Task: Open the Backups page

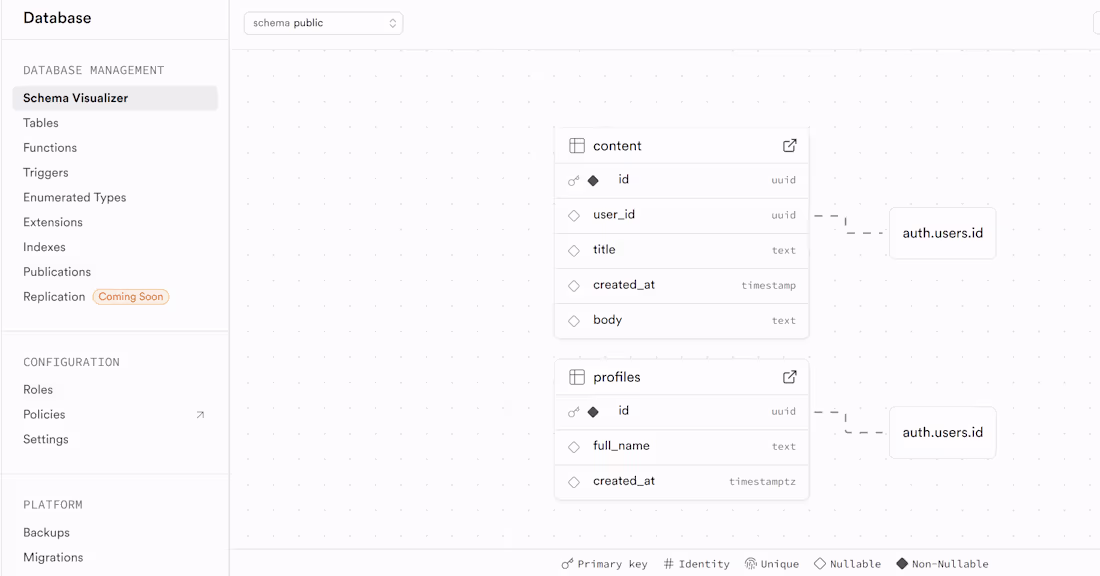Action: pyautogui.click(x=46, y=533)
